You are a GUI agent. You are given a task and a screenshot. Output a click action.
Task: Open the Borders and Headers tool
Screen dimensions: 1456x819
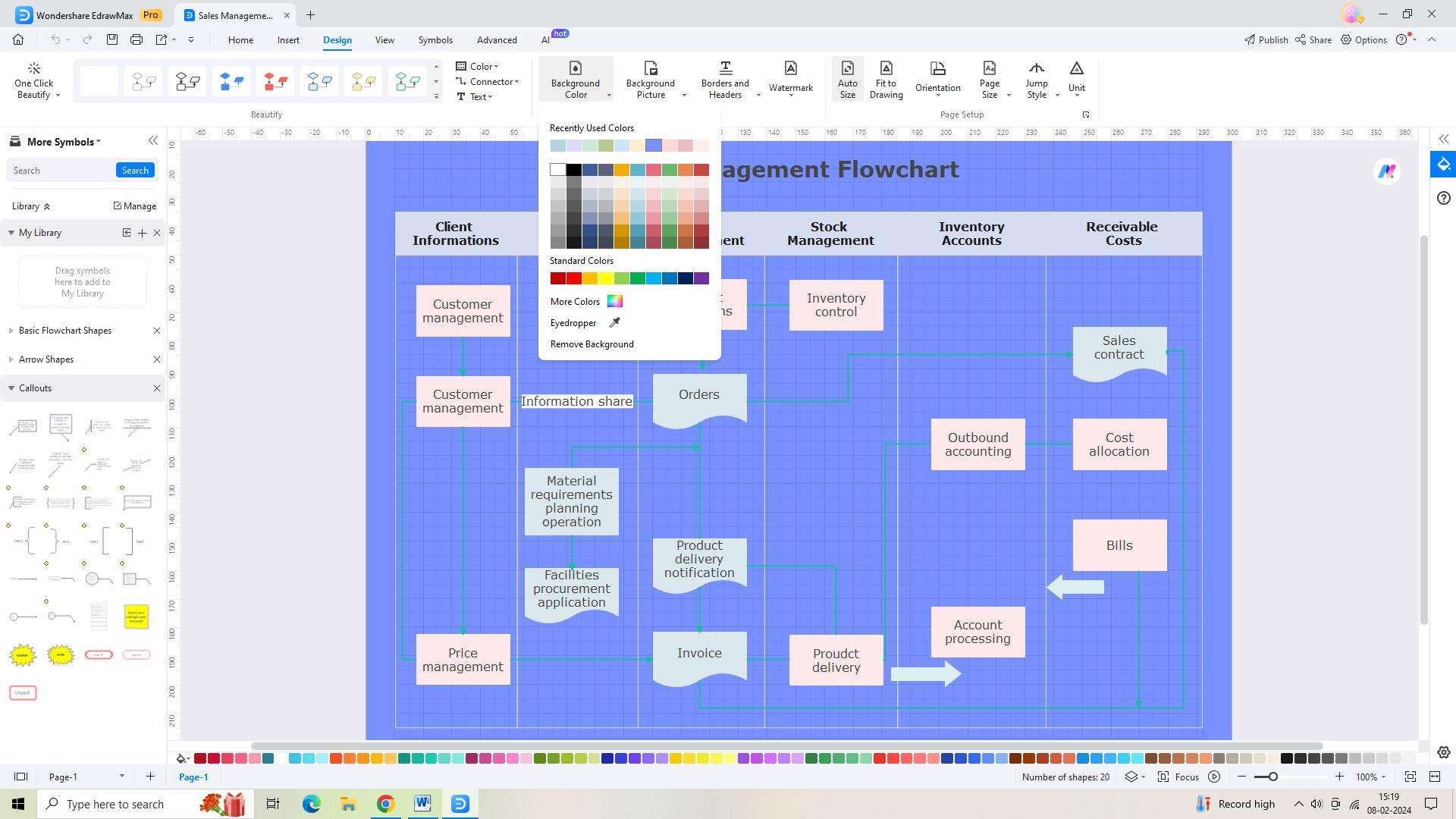coord(725,80)
